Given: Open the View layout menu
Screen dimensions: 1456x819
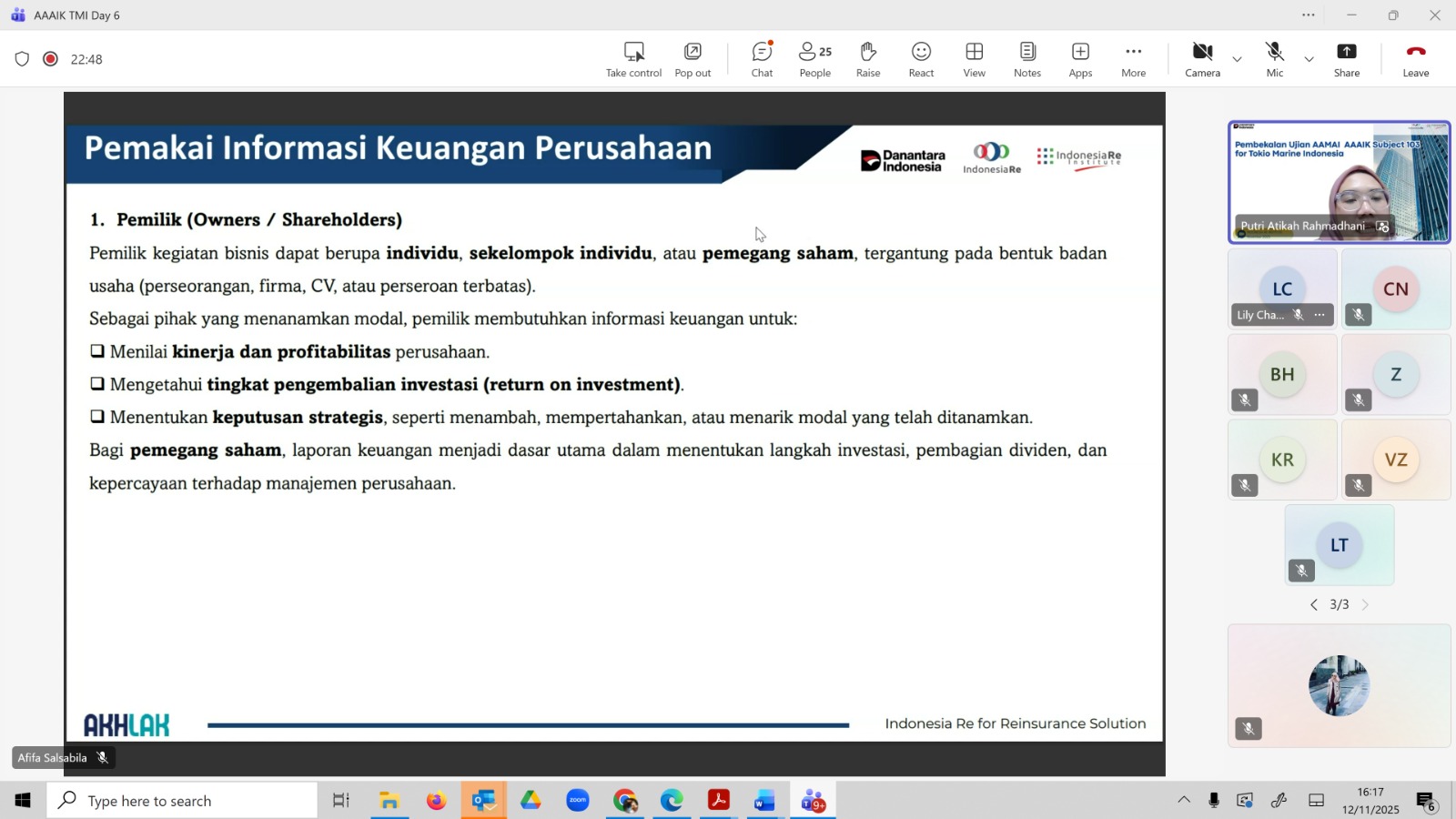Looking at the screenshot, I should click(974, 59).
